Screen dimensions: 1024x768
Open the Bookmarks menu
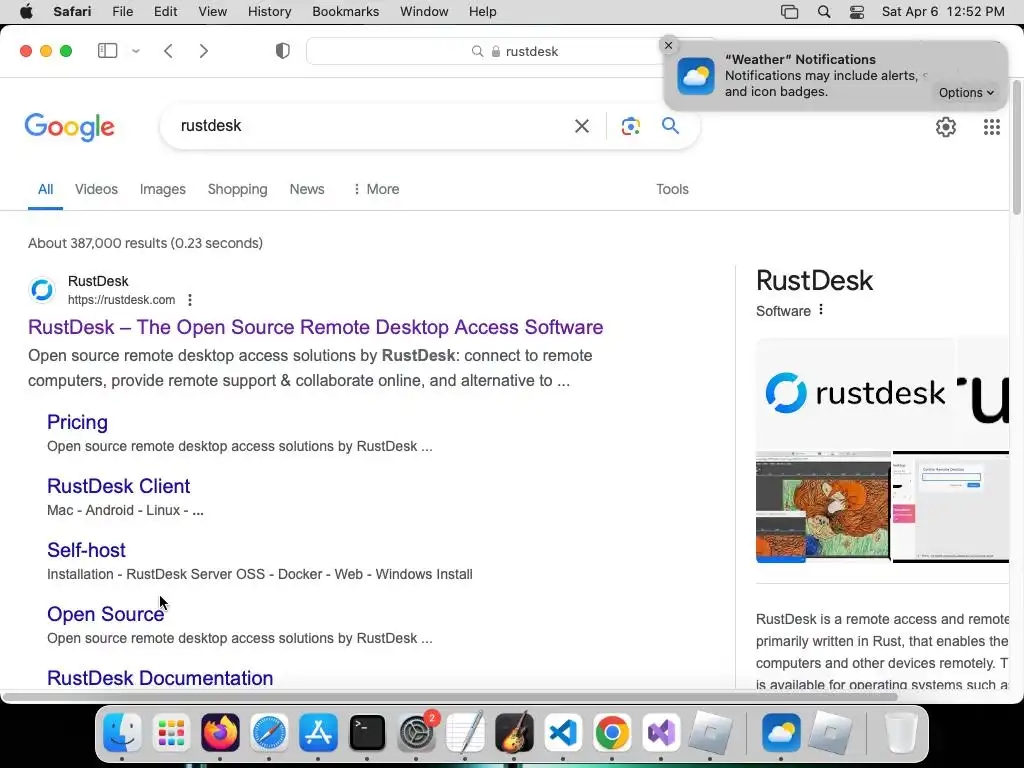click(345, 12)
